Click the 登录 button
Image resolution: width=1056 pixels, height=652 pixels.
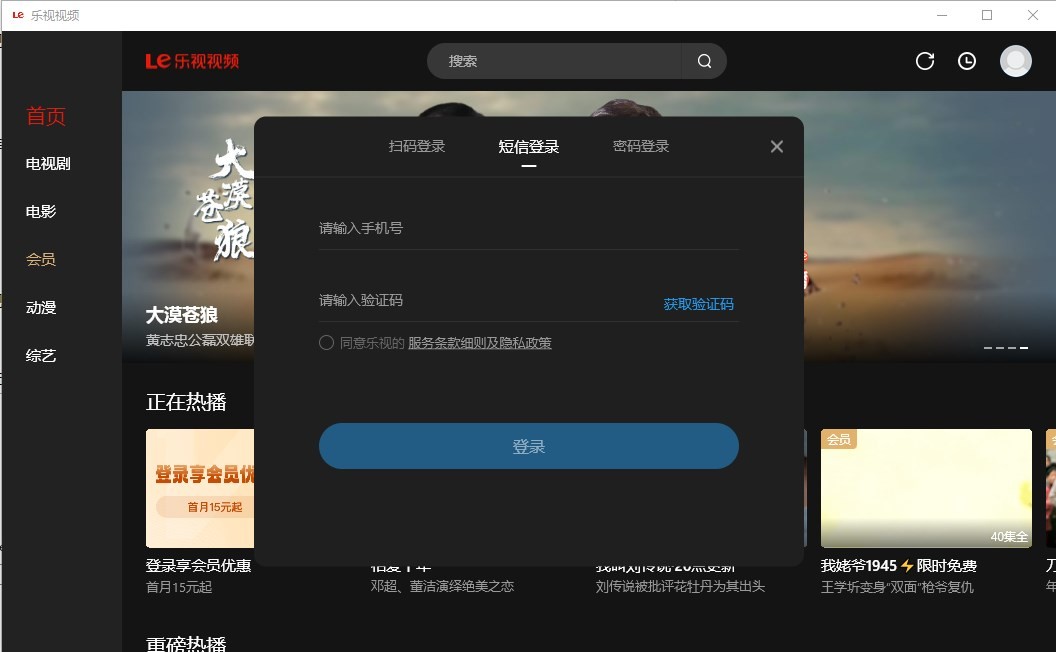[528, 446]
